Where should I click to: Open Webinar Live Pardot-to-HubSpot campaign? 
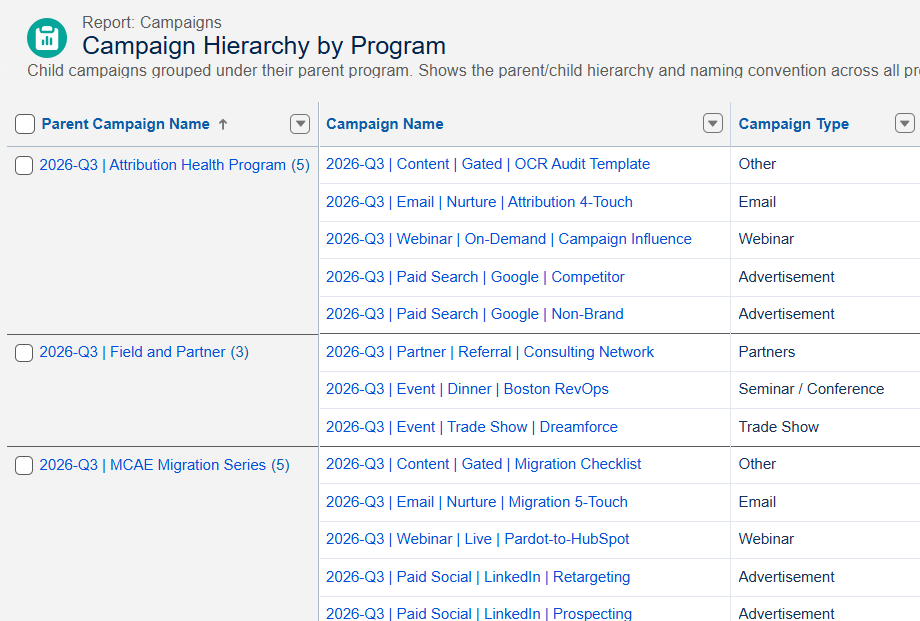[478, 539]
